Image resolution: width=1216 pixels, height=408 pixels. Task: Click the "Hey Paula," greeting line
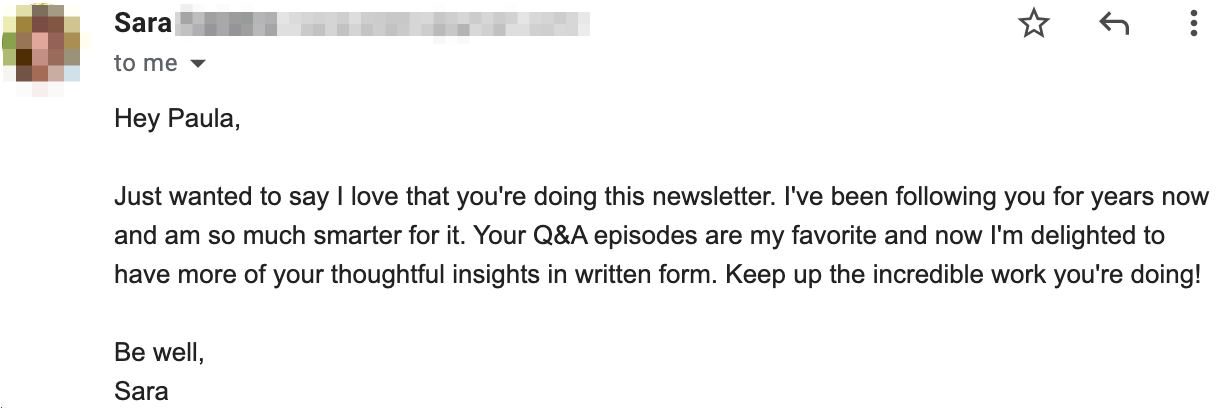(178, 120)
